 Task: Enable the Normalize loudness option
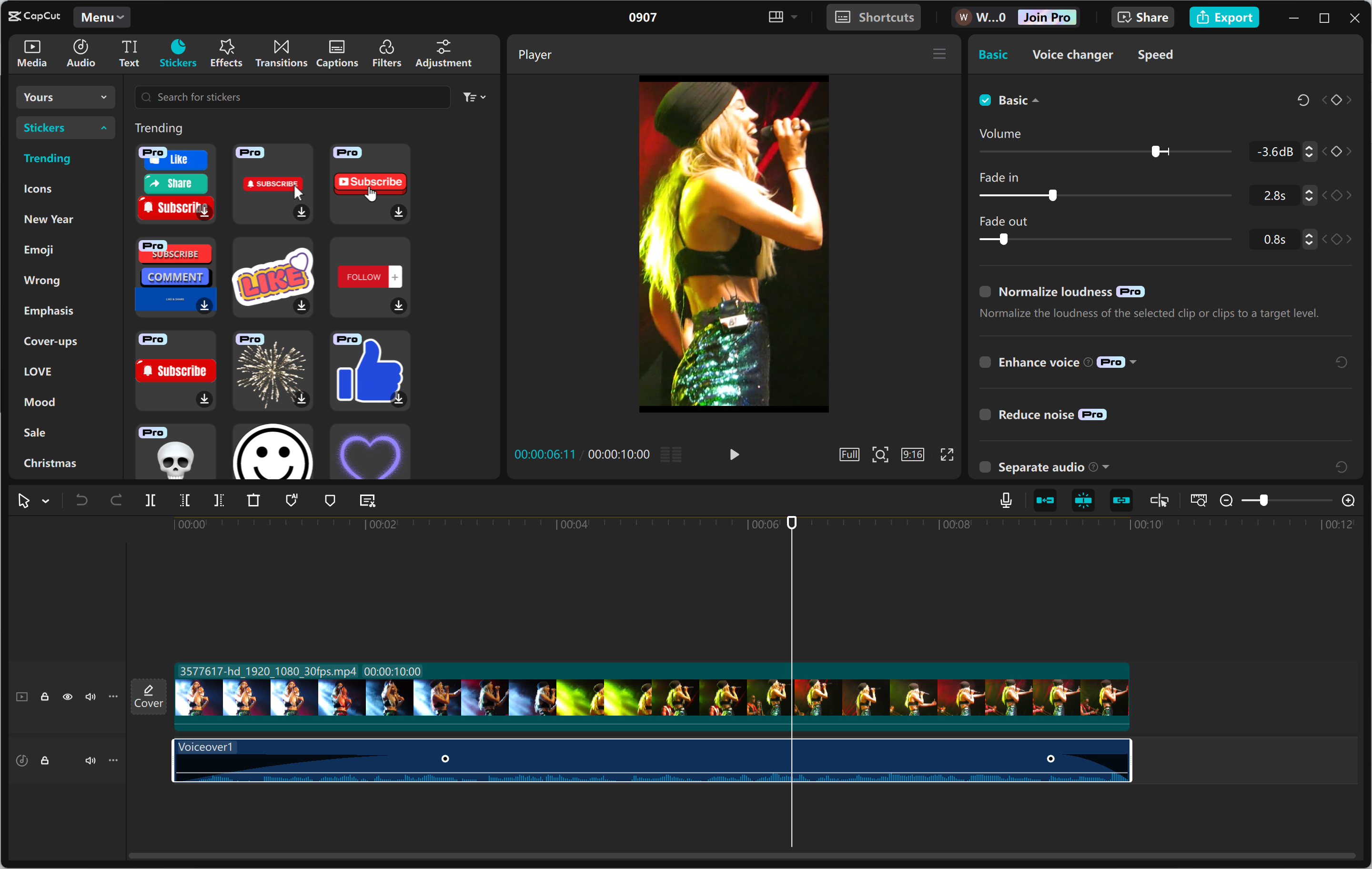(x=984, y=291)
